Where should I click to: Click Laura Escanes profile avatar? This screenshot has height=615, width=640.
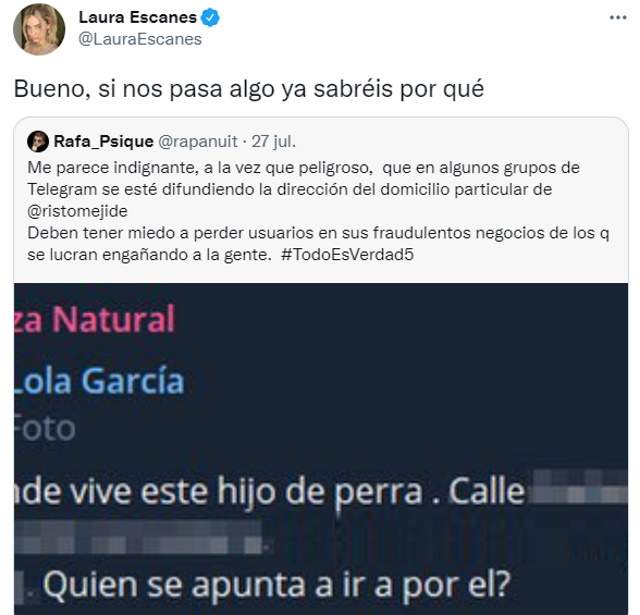(39, 29)
